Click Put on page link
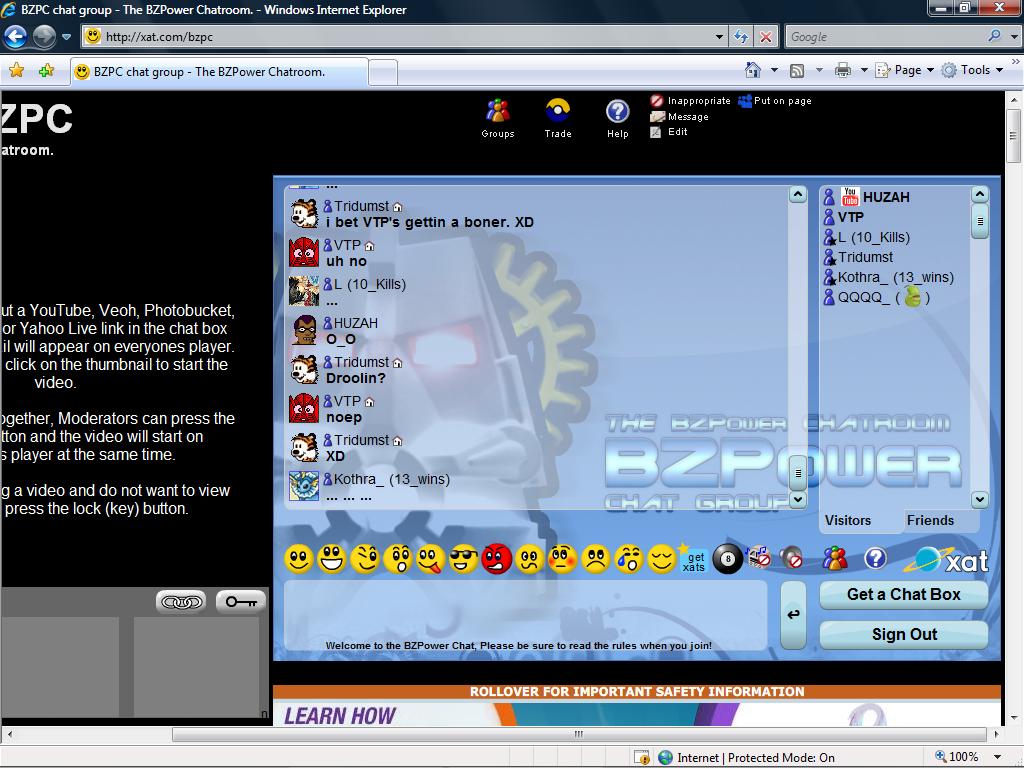This screenshot has height=768, width=1024. pos(775,101)
